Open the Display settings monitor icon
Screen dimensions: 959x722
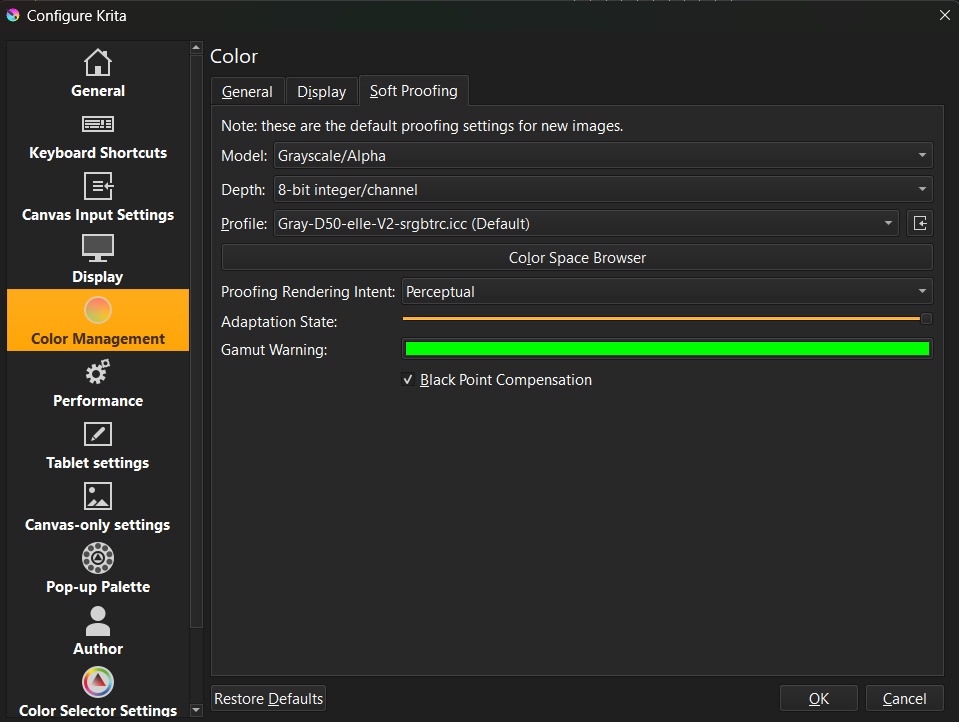(x=98, y=248)
